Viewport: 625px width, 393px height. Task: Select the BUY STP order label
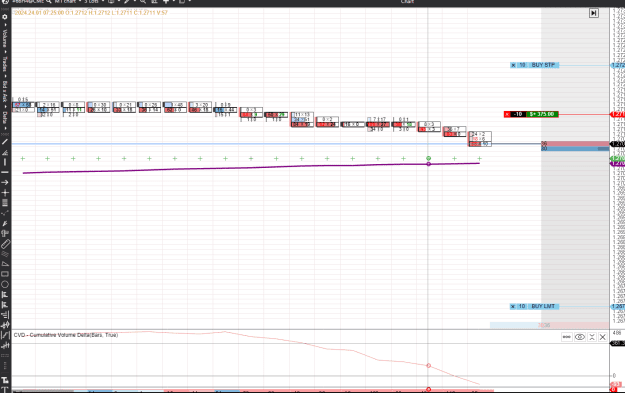[x=543, y=65]
